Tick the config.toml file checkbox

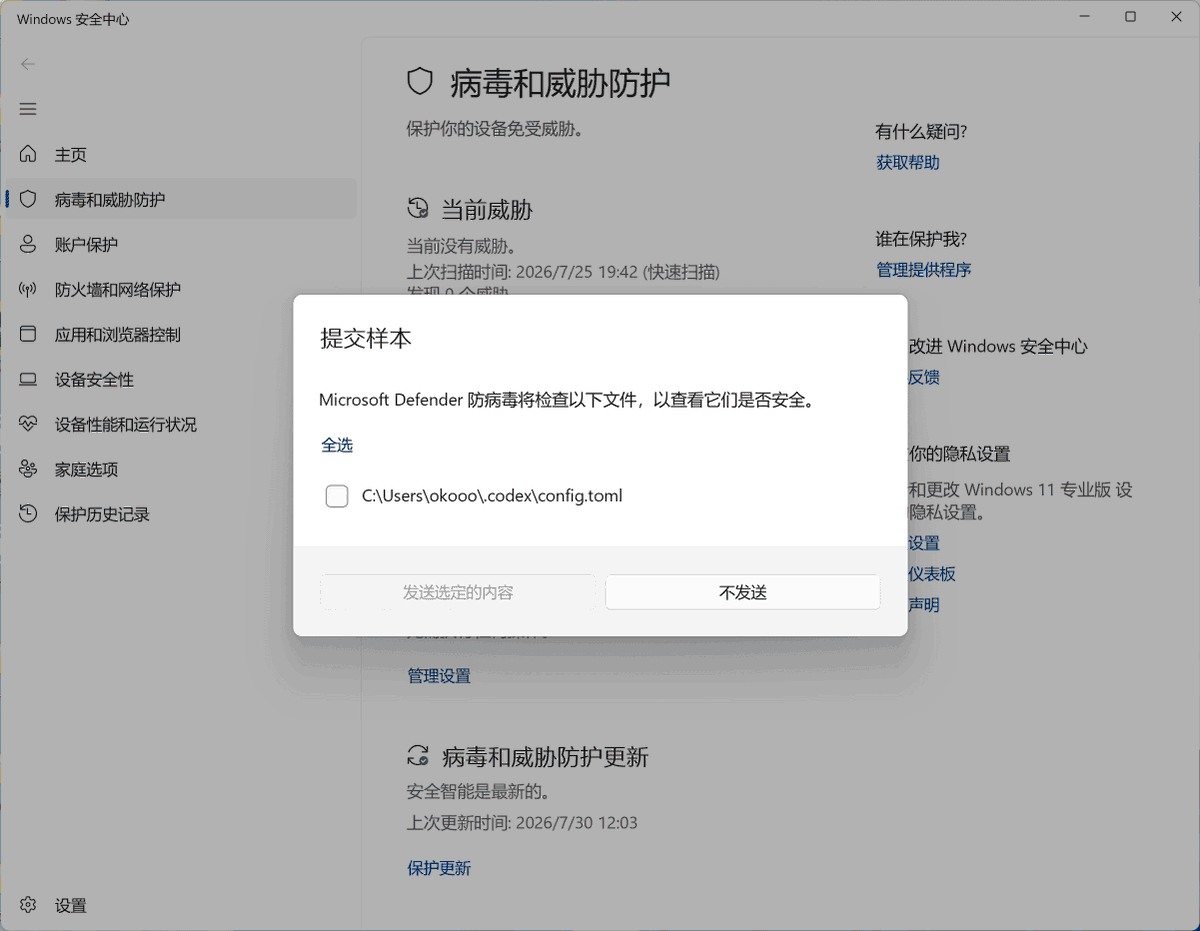pyautogui.click(x=337, y=496)
